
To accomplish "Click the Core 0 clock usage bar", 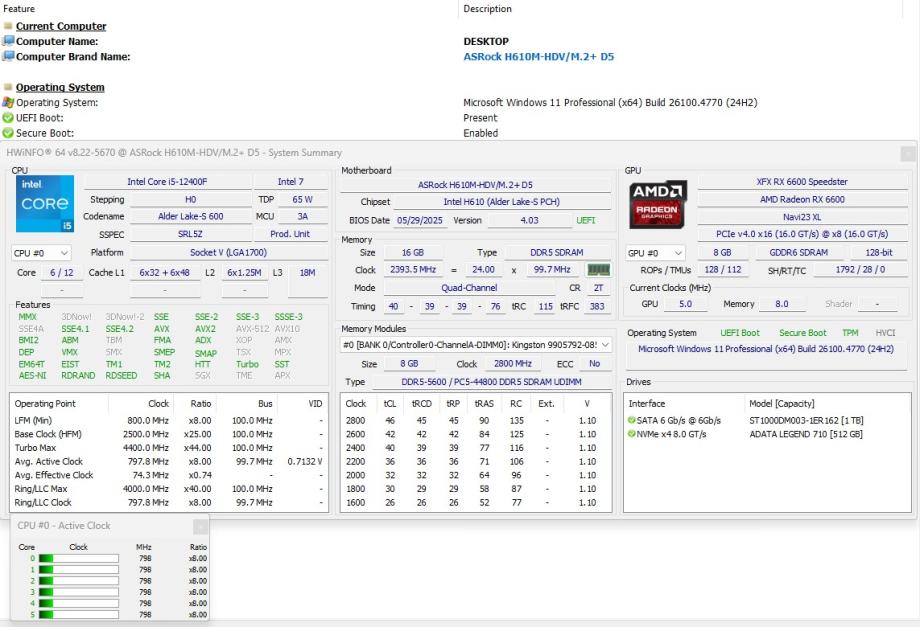I will point(78,559).
